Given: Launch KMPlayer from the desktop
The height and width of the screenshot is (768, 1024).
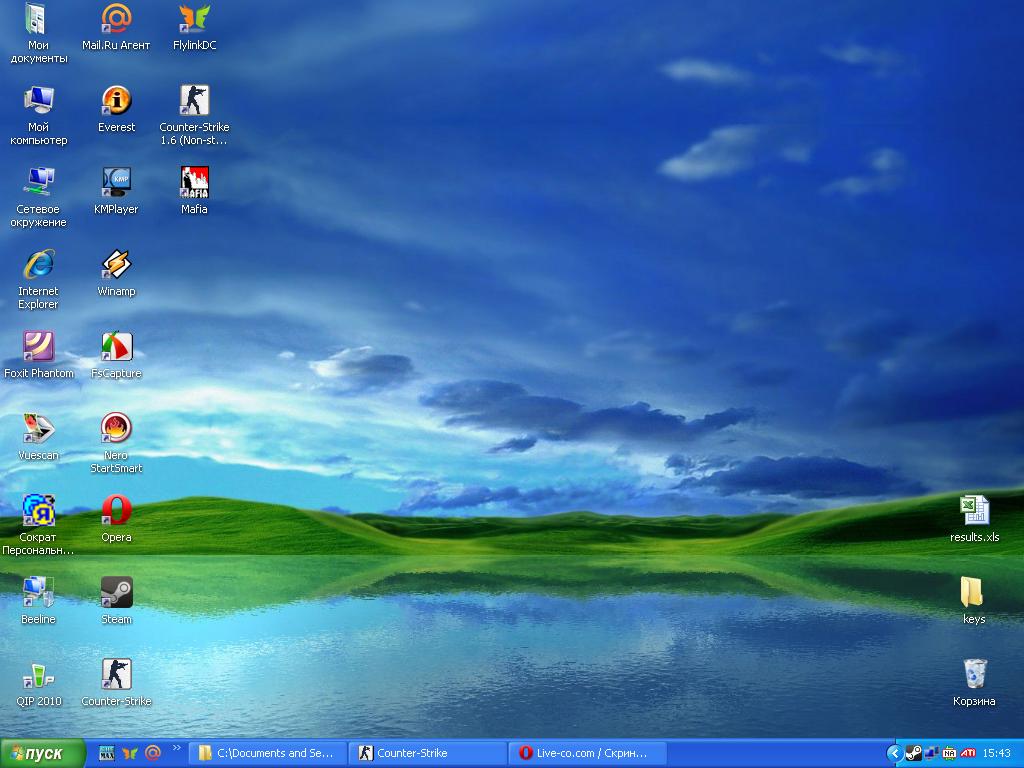Looking at the screenshot, I should (116, 183).
